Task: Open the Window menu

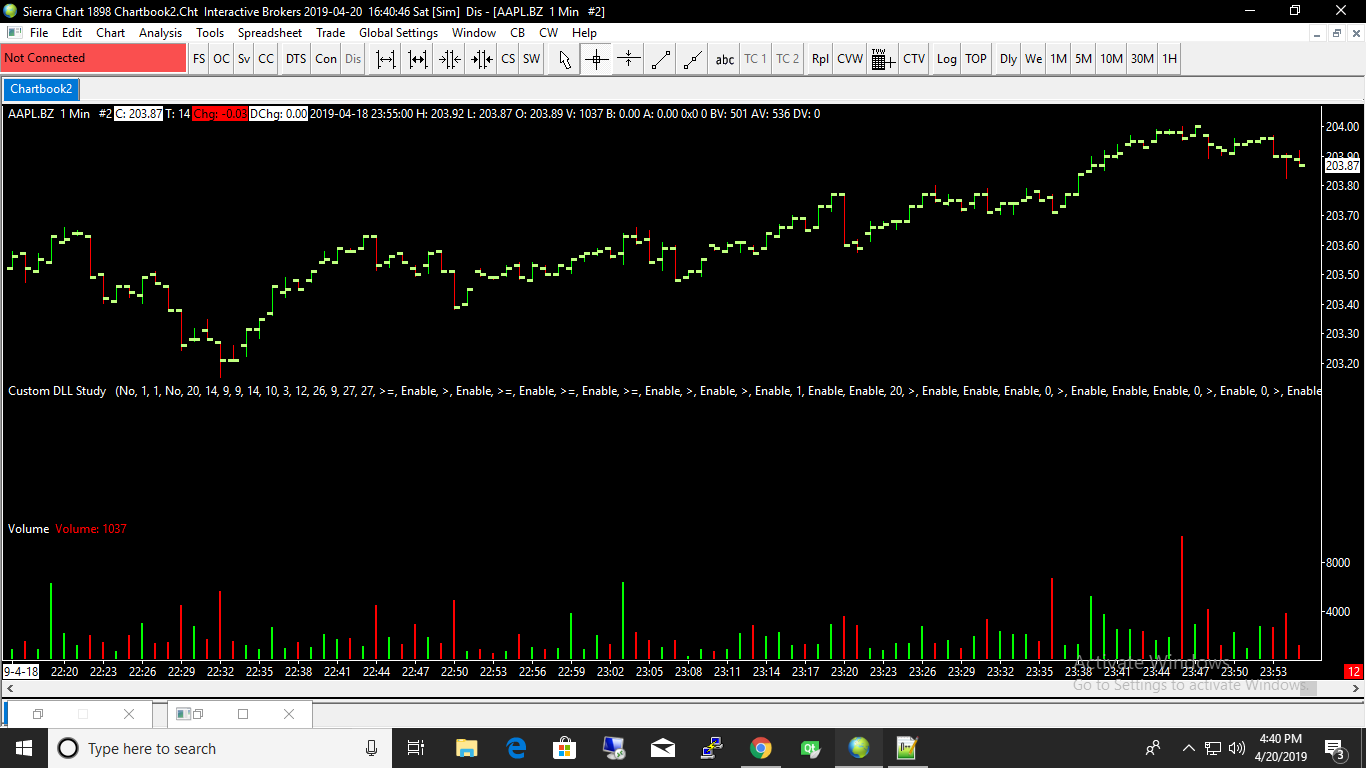Action: [474, 33]
